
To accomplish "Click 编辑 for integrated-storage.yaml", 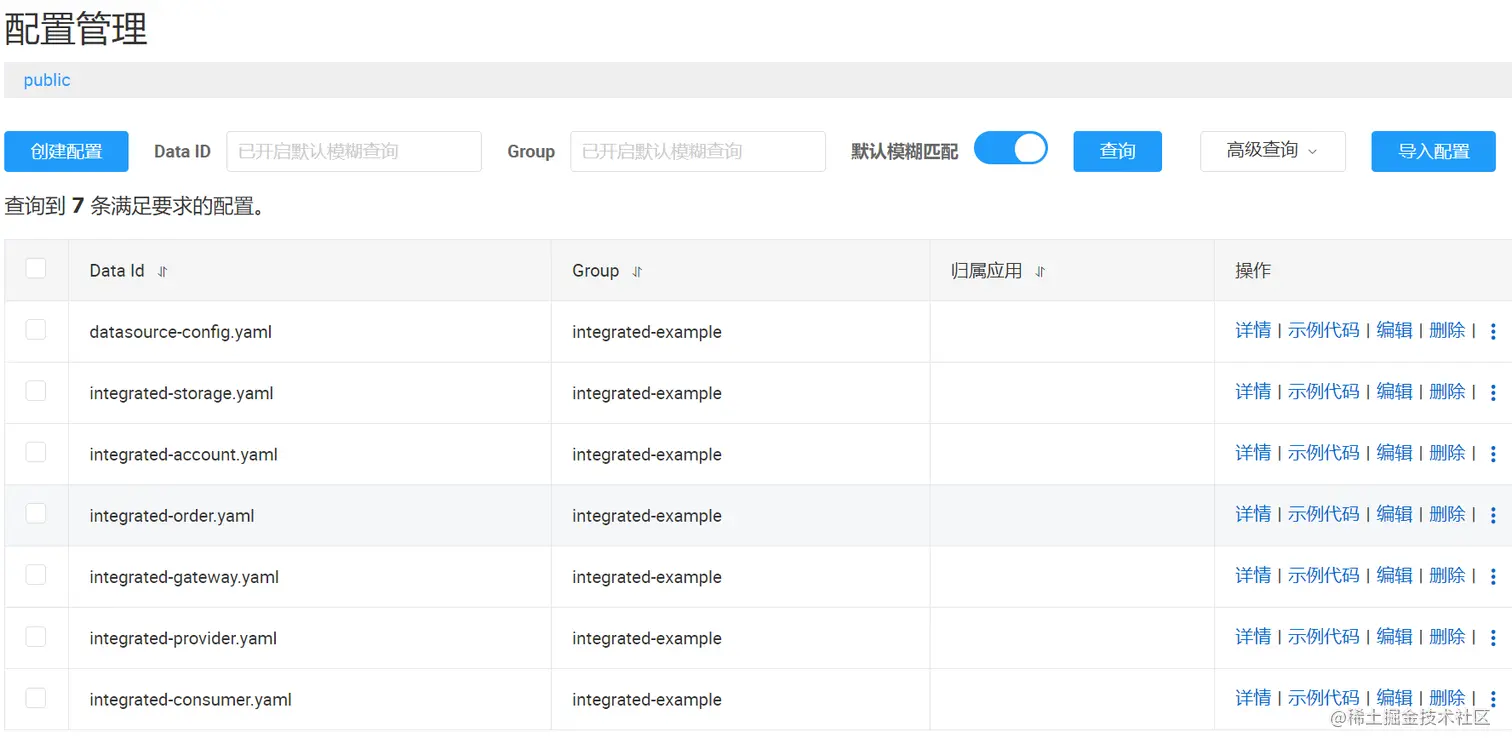I will 1395,392.
